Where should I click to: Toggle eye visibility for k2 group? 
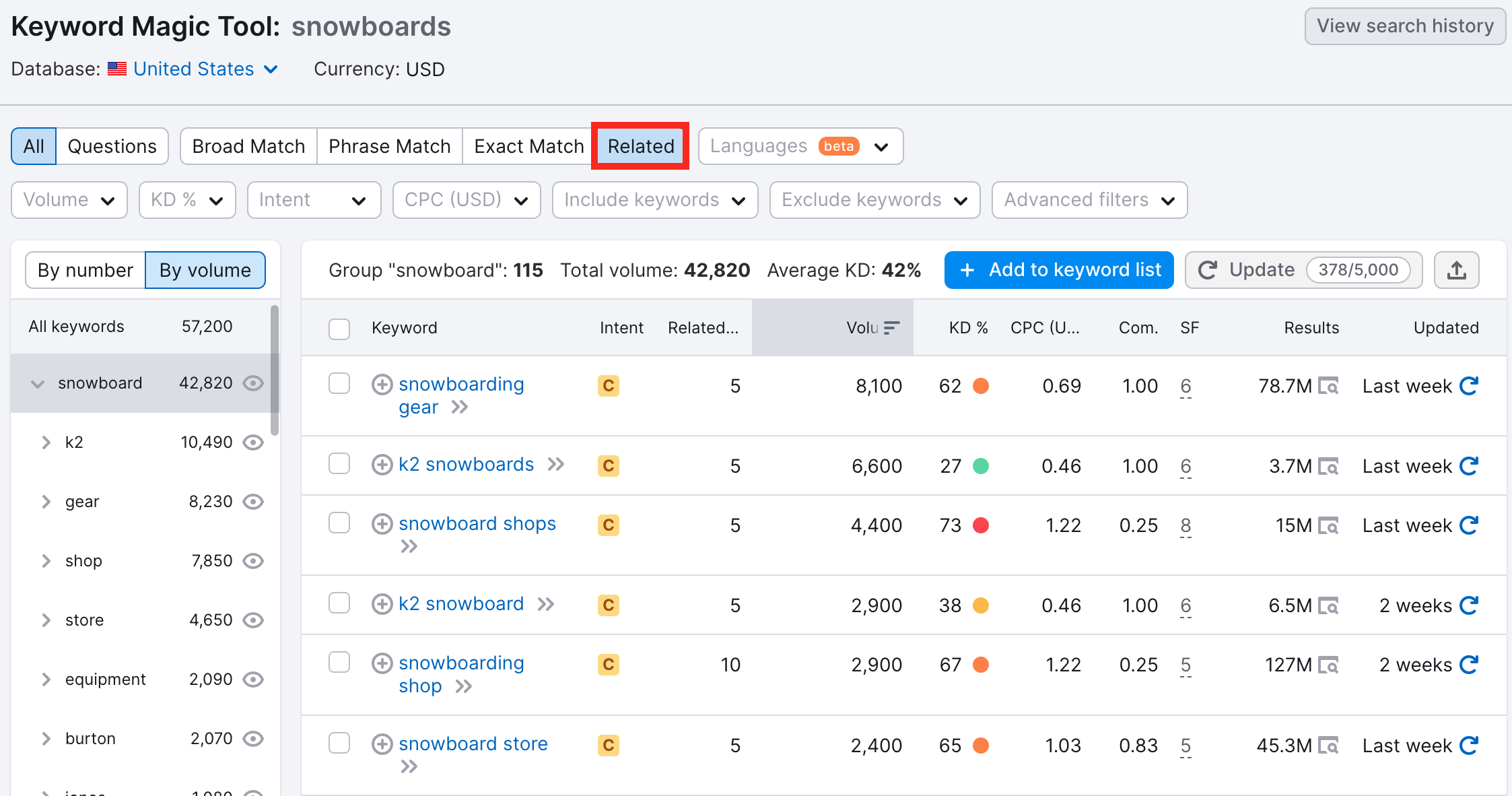pyautogui.click(x=253, y=442)
